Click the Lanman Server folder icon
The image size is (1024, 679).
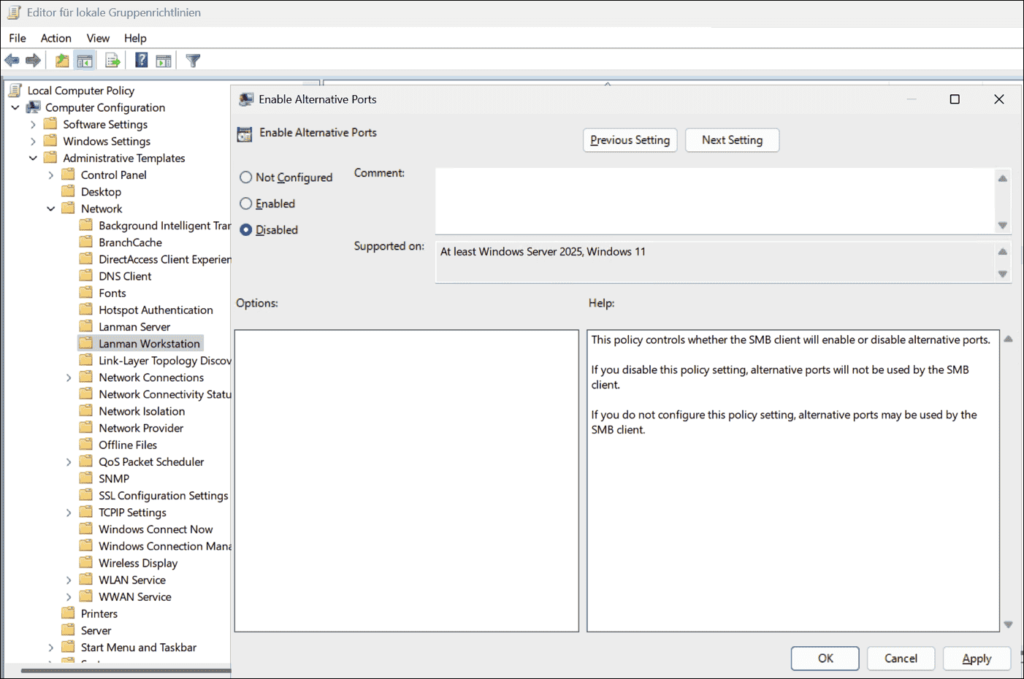[86, 326]
